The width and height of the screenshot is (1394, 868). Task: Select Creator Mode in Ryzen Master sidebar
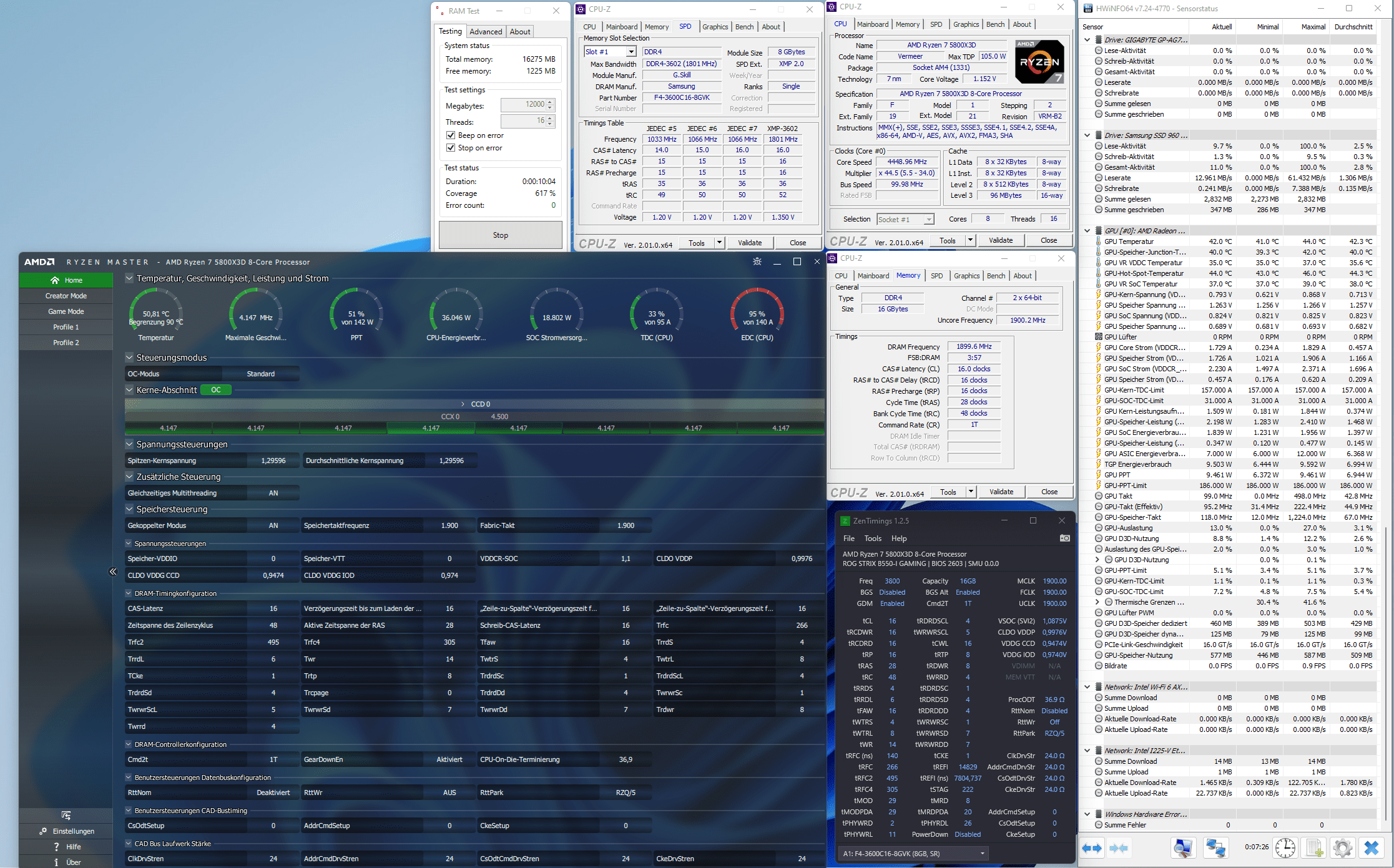tap(66, 296)
